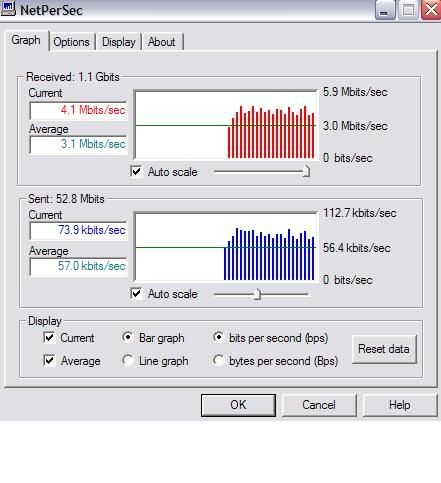
Task: Click the Received: 1.1 Gbits group label
Action: coord(73,77)
